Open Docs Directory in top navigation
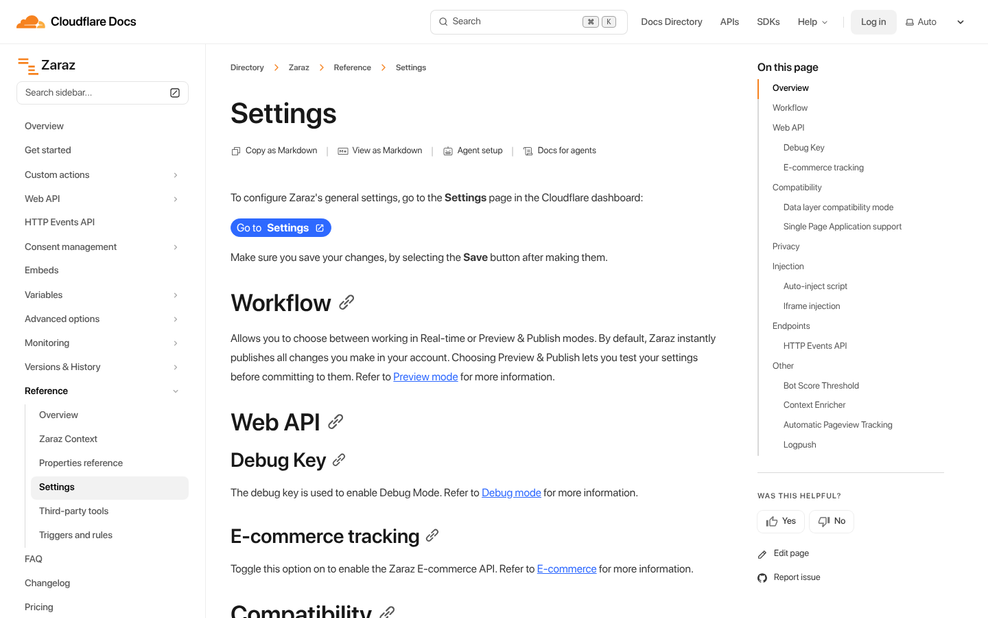This screenshot has width=988, height=618. coord(671,22)
